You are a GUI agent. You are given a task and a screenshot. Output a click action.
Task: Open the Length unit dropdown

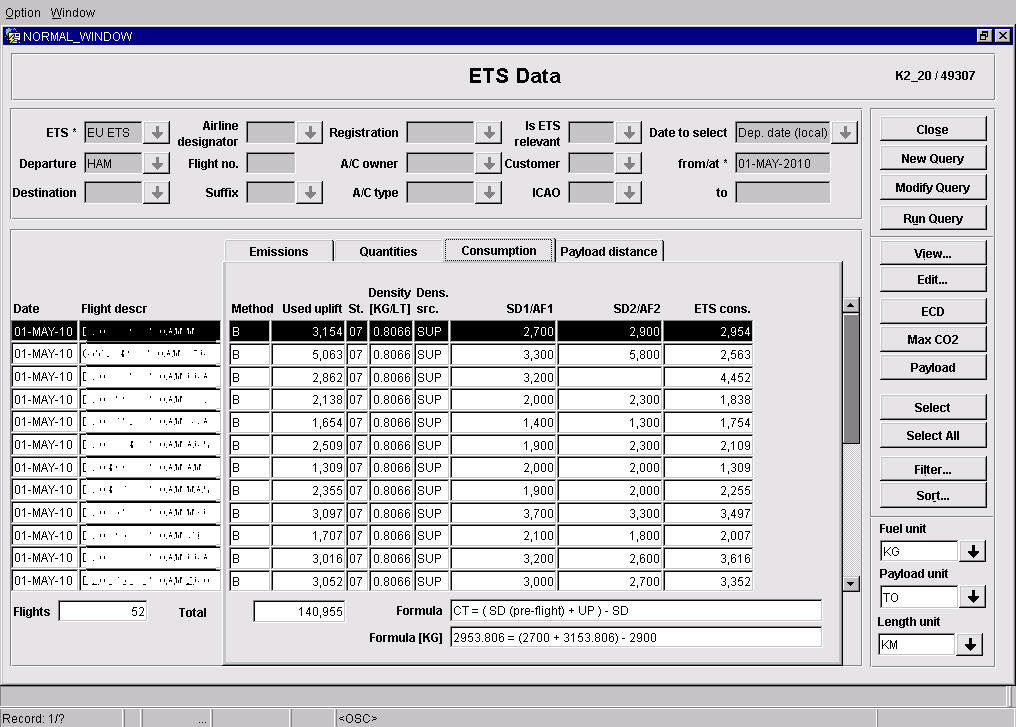[x=969, y=645]
